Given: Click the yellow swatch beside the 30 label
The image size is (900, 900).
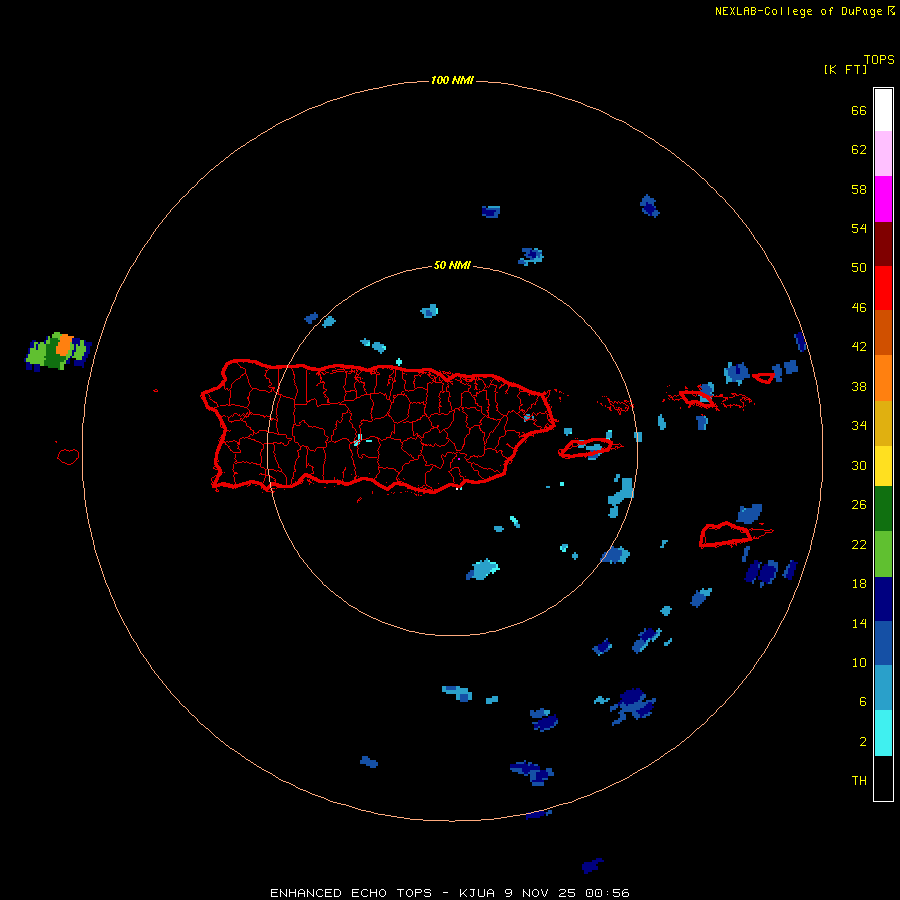Looking at the screenshot, I should tap(883, 465).
